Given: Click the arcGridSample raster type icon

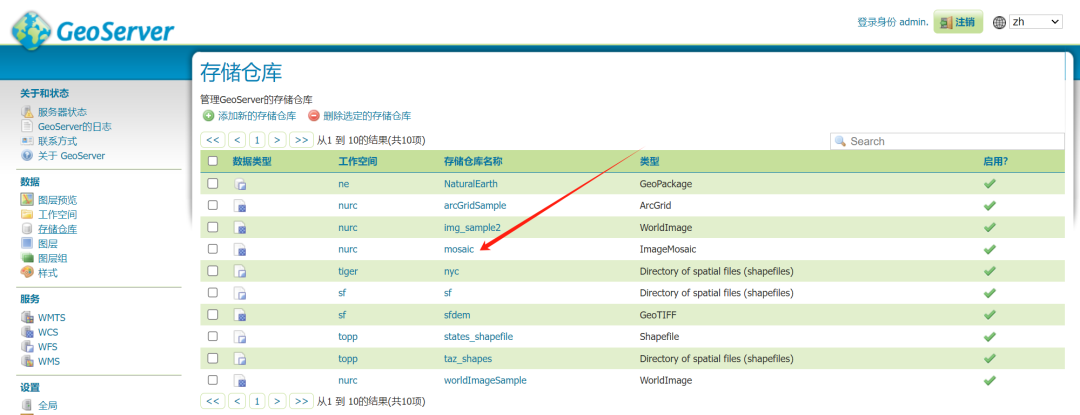Looking at the screenshot, I should coord(240,206).
